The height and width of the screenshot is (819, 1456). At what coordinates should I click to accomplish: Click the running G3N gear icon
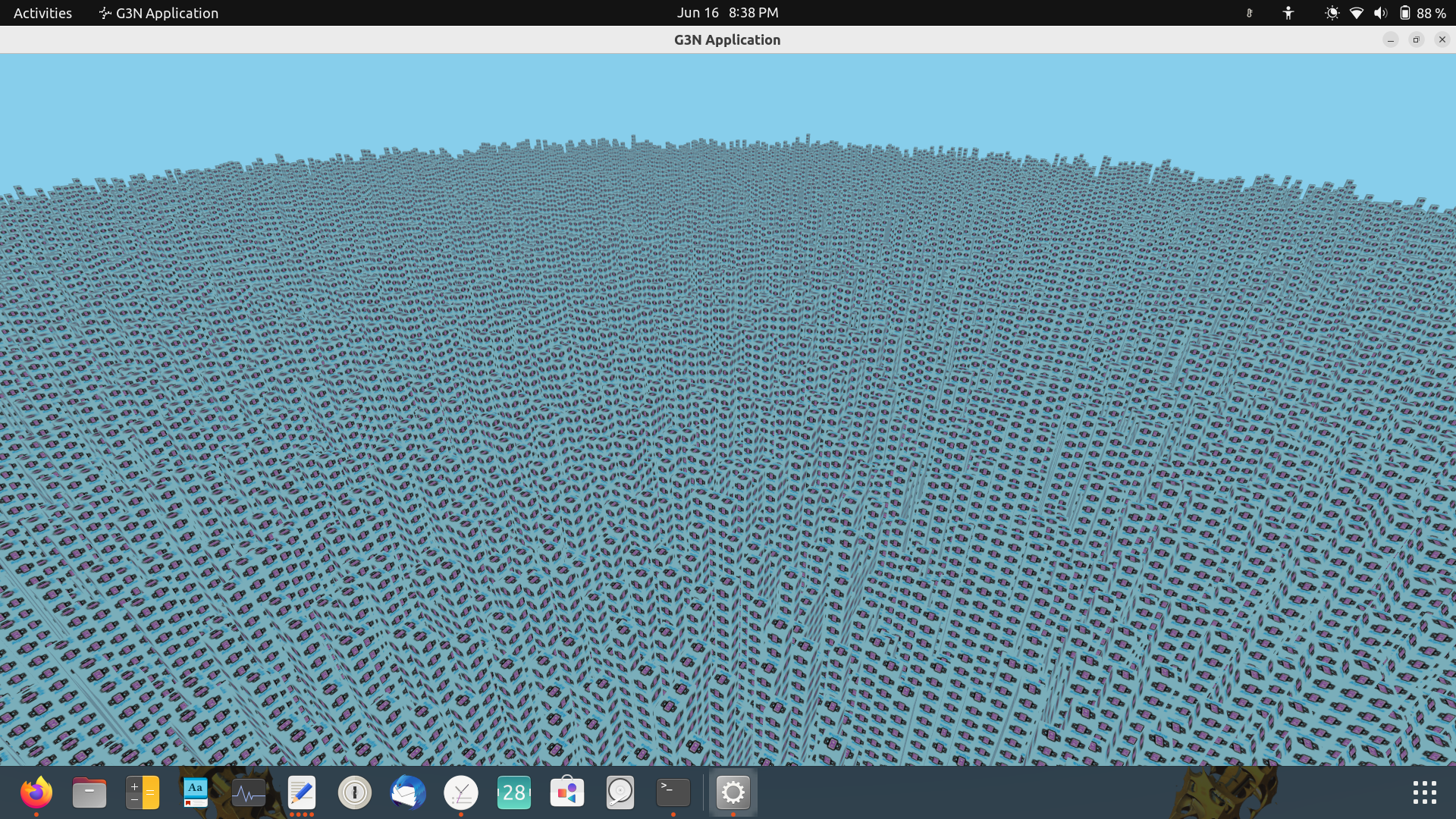tap(733, 793)
